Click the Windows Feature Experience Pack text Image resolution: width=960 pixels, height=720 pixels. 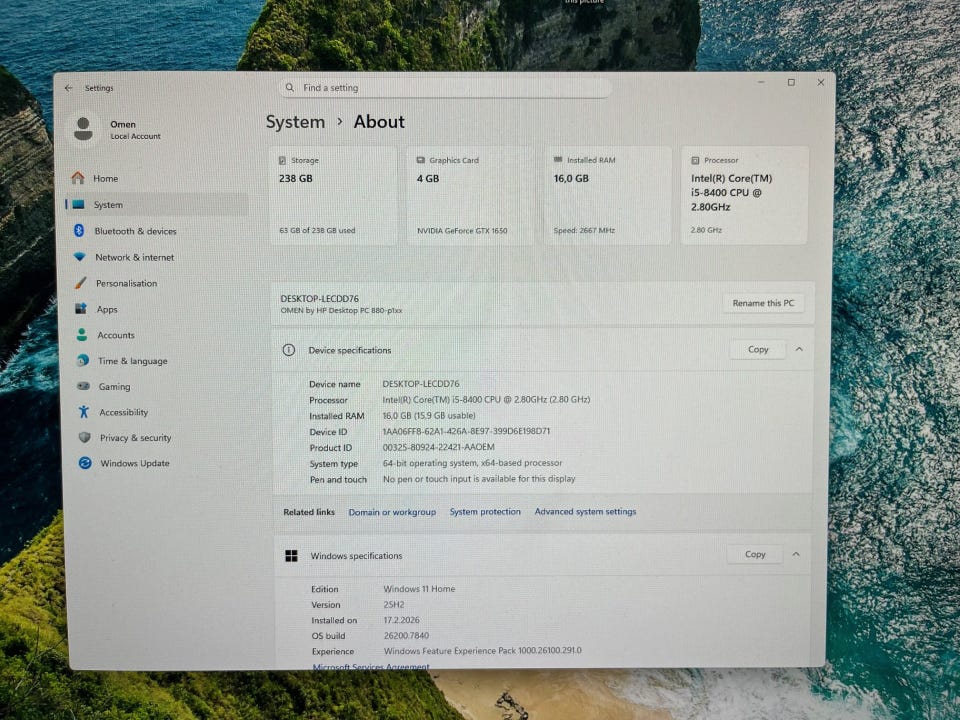[482, 651]
